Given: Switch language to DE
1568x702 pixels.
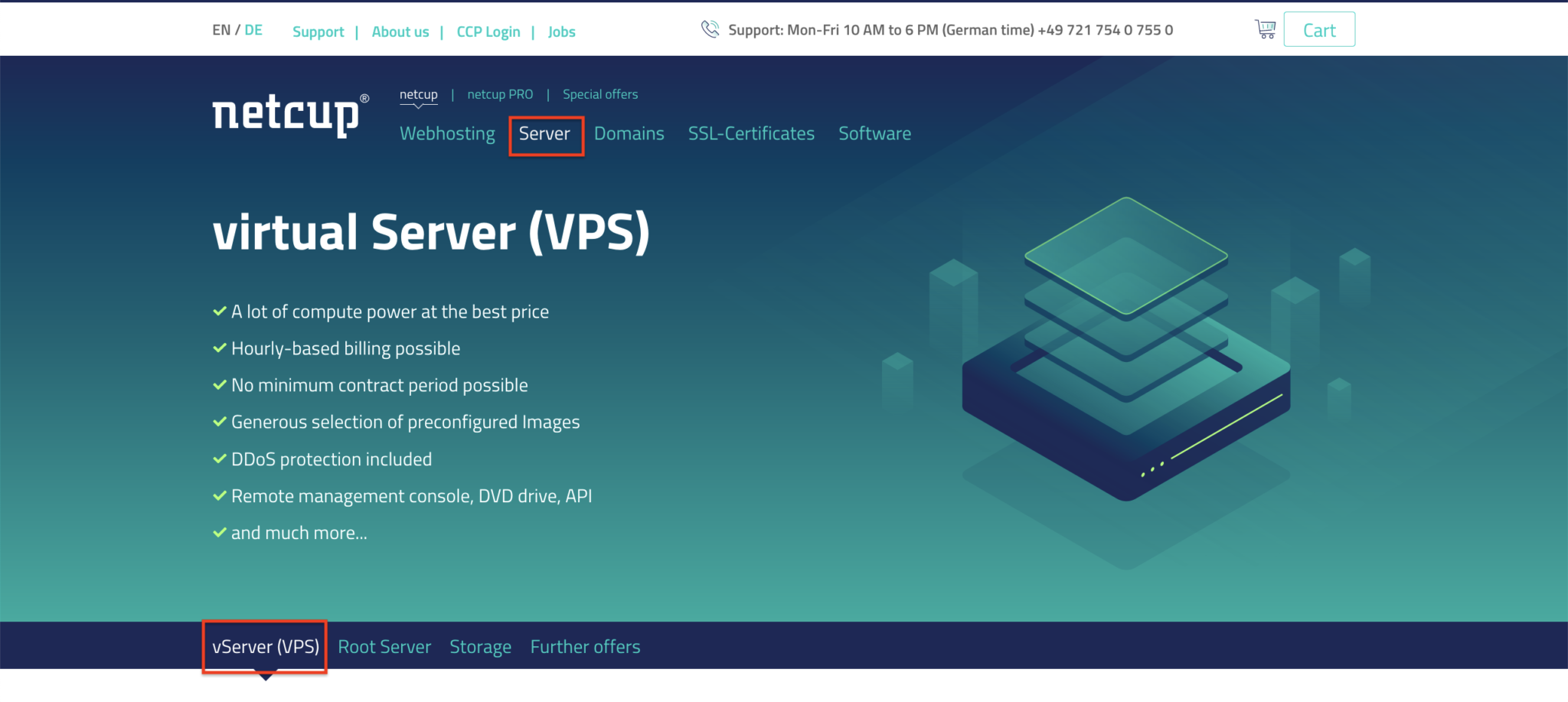Looking at the screenshot, I should click(253, 30).
